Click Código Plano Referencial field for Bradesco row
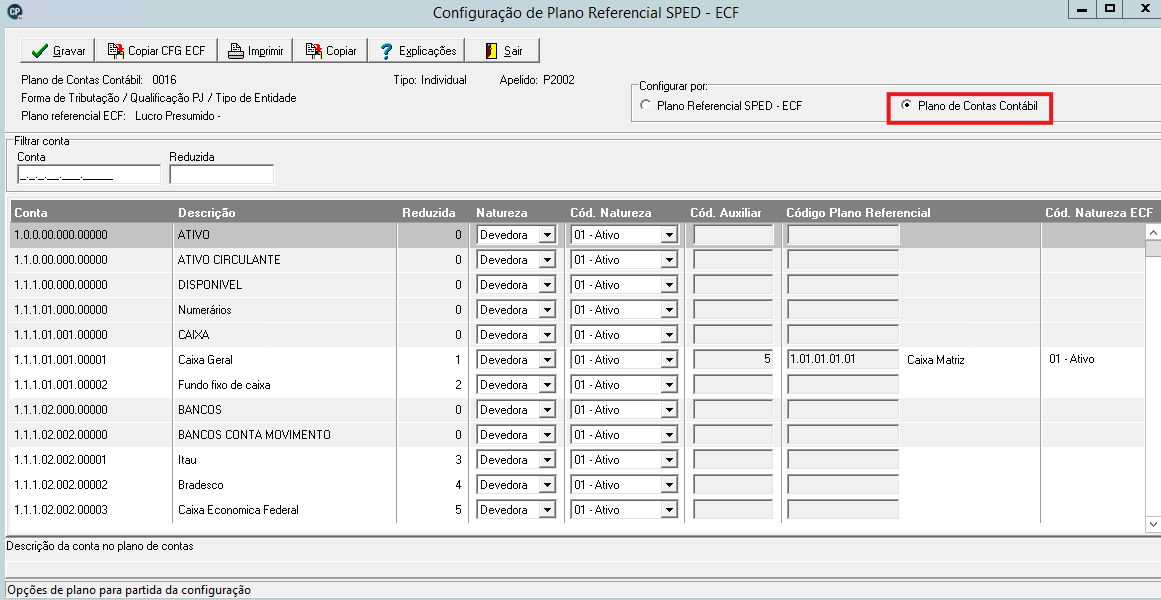 click(x=843, y=485)
